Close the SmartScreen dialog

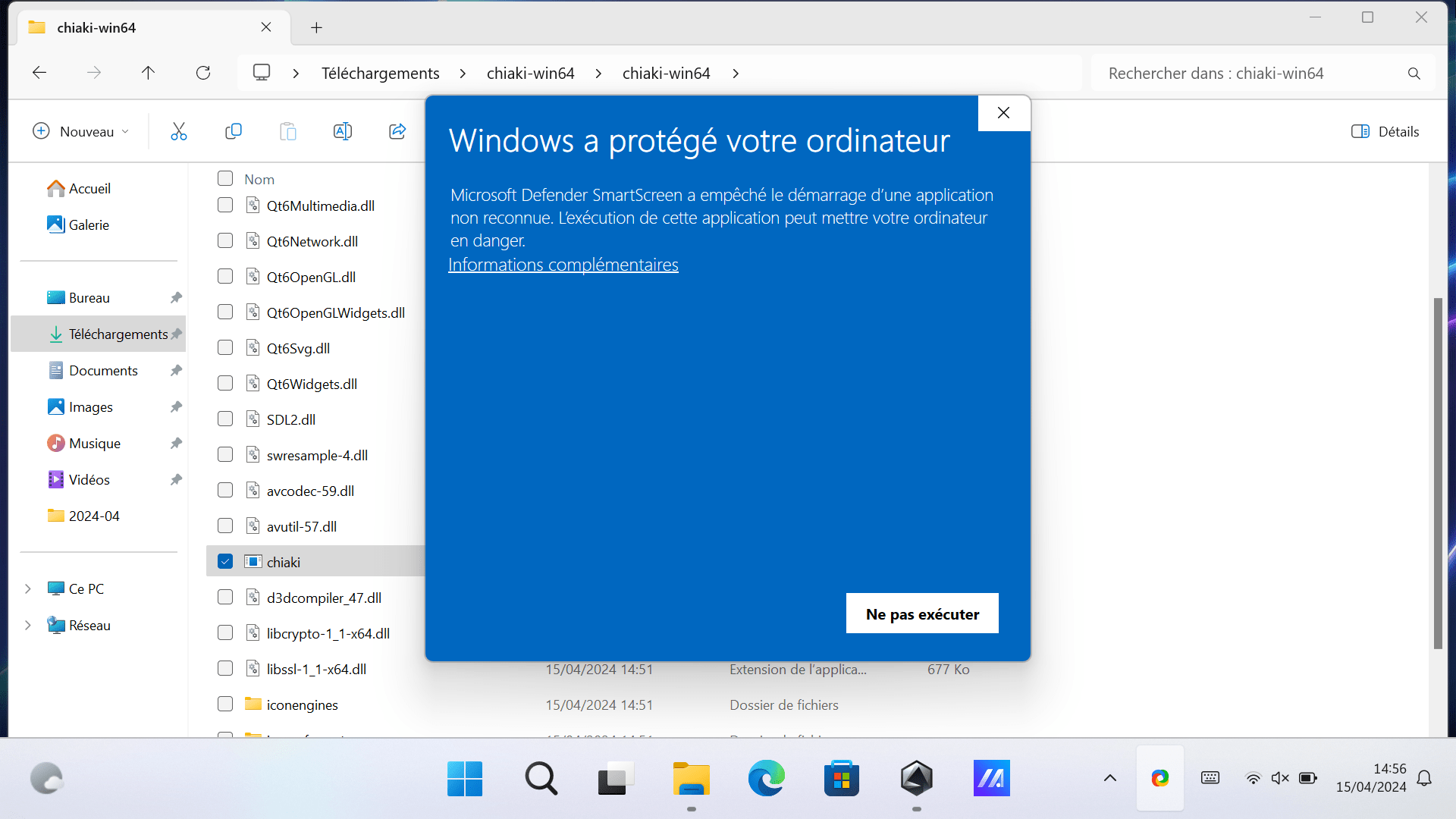point(1003,113)
